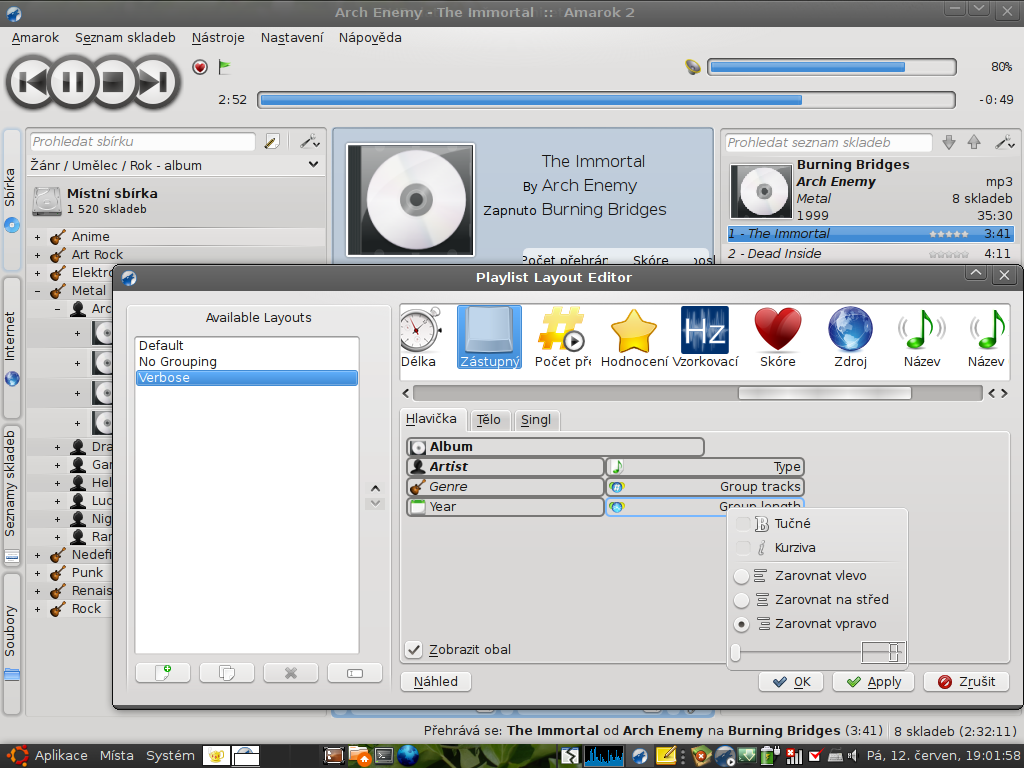Click the Prohledat sbírku search field
Screen dimensions: 1024x768
(x=142, y=142)
